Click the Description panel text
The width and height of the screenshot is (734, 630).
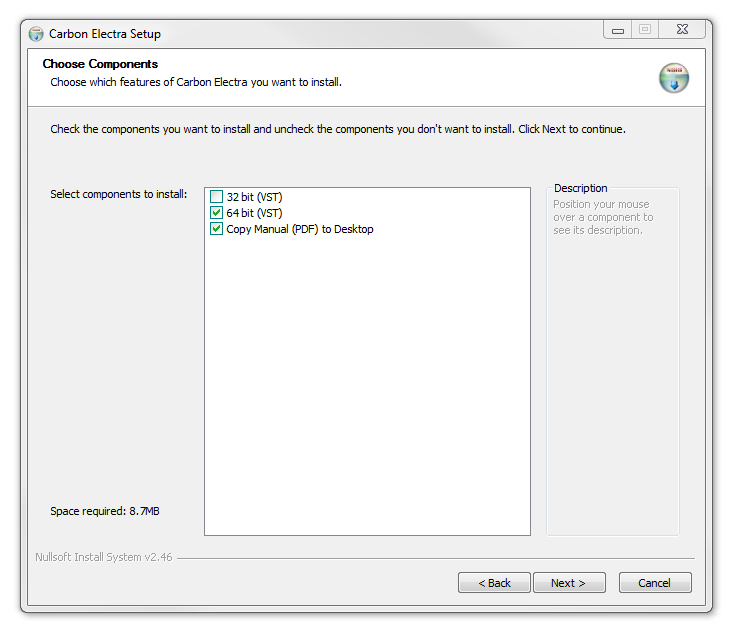point(603,217)
